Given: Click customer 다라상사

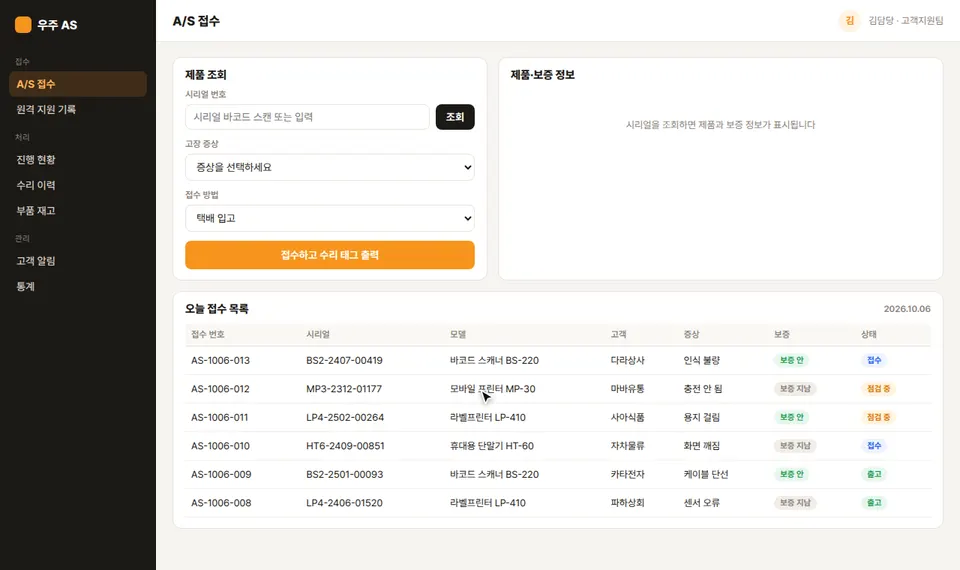Looking at the screenshot, I should (628, 361).
